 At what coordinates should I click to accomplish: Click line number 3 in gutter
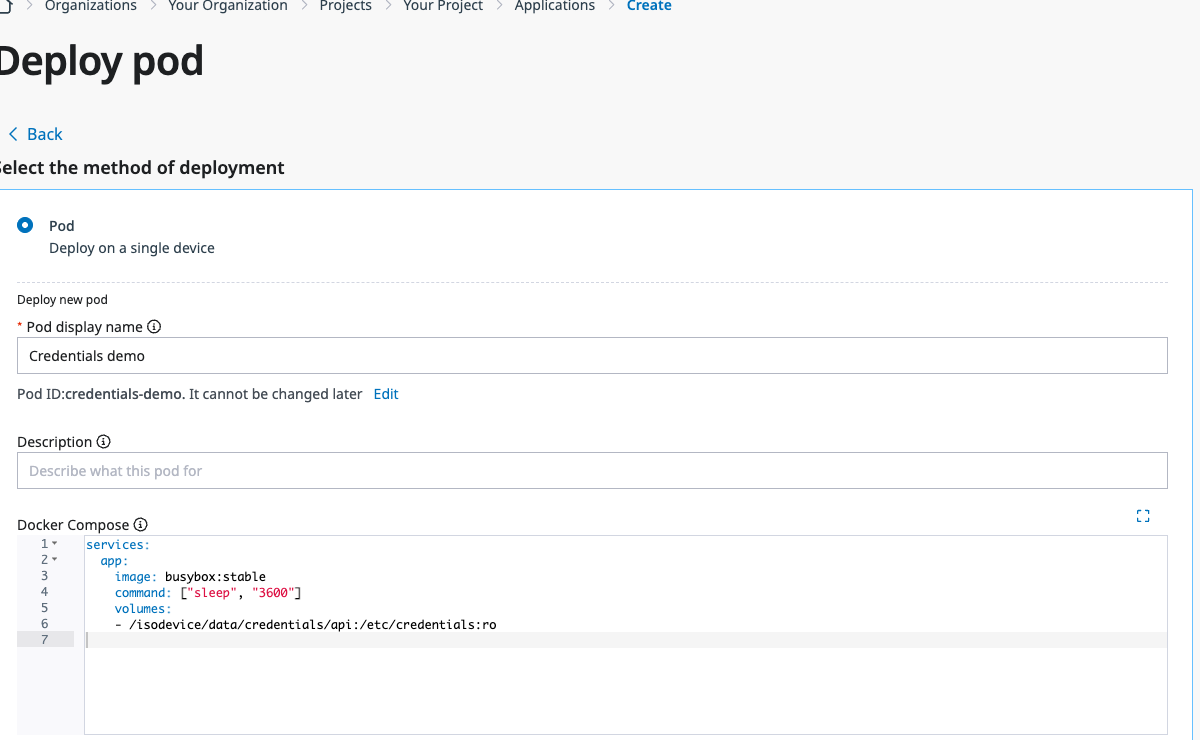(45, 576)
